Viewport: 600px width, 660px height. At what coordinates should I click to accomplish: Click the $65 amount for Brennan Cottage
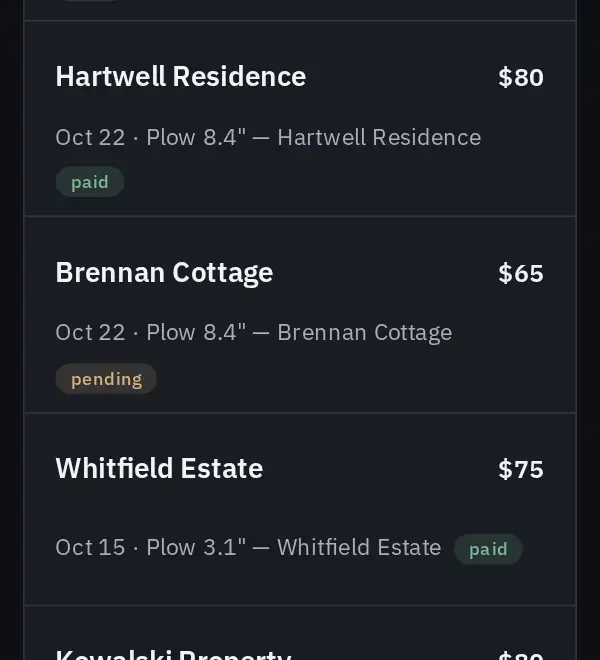tap(521, 274)
